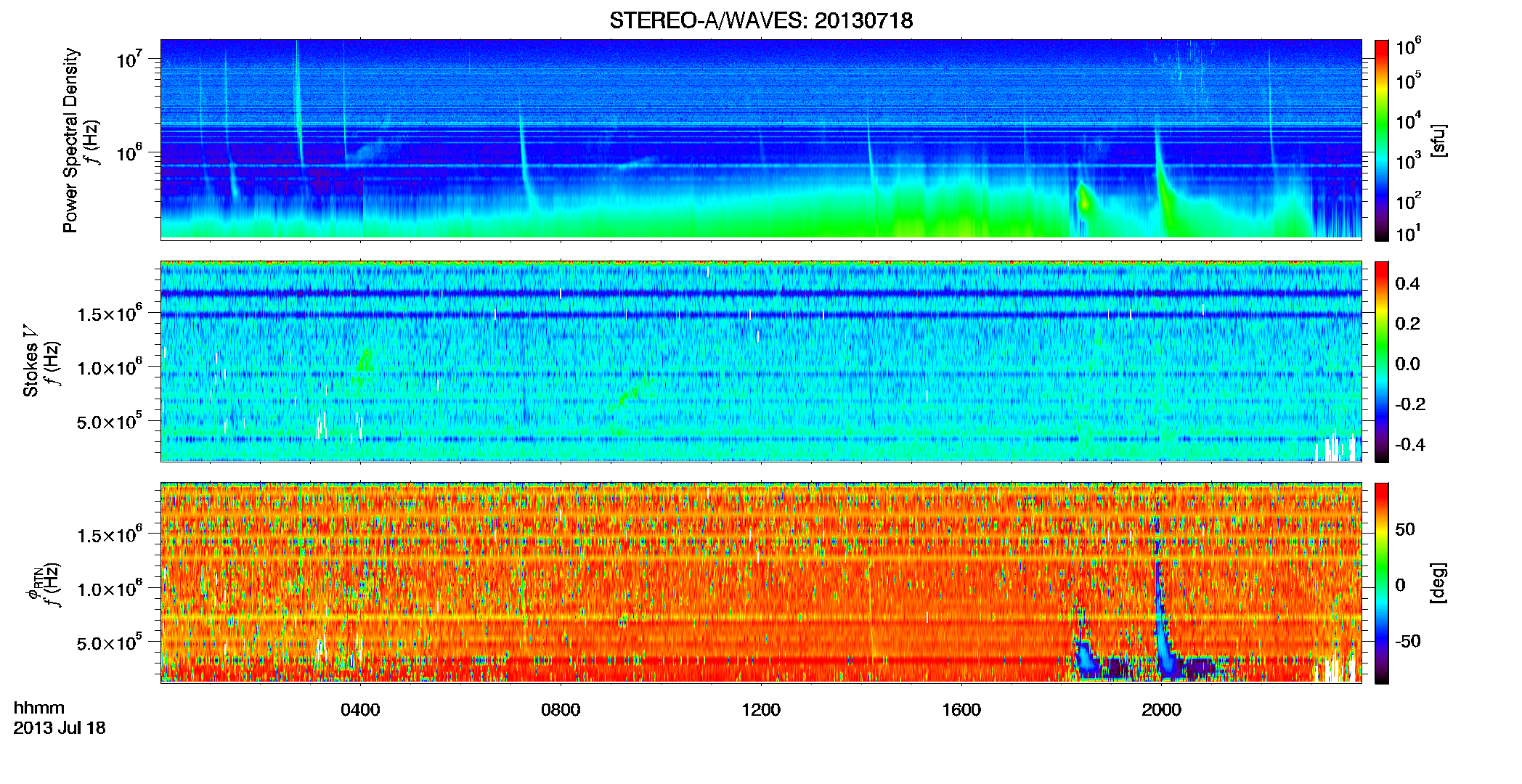Select the 2000 time tick label
Viewport: 1522px width, 784px height.
1161,709
